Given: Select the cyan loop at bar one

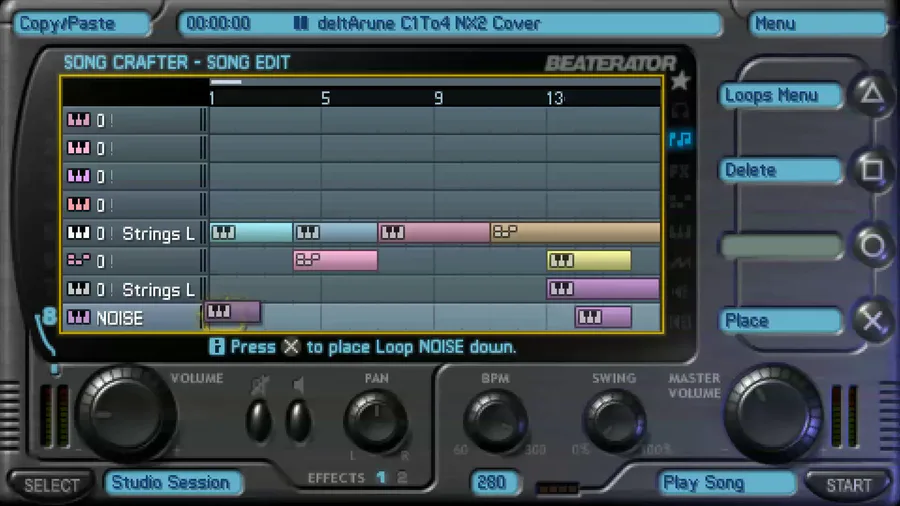Looking at the screenshot, I should pyautogui.click(x=251, y=232).
